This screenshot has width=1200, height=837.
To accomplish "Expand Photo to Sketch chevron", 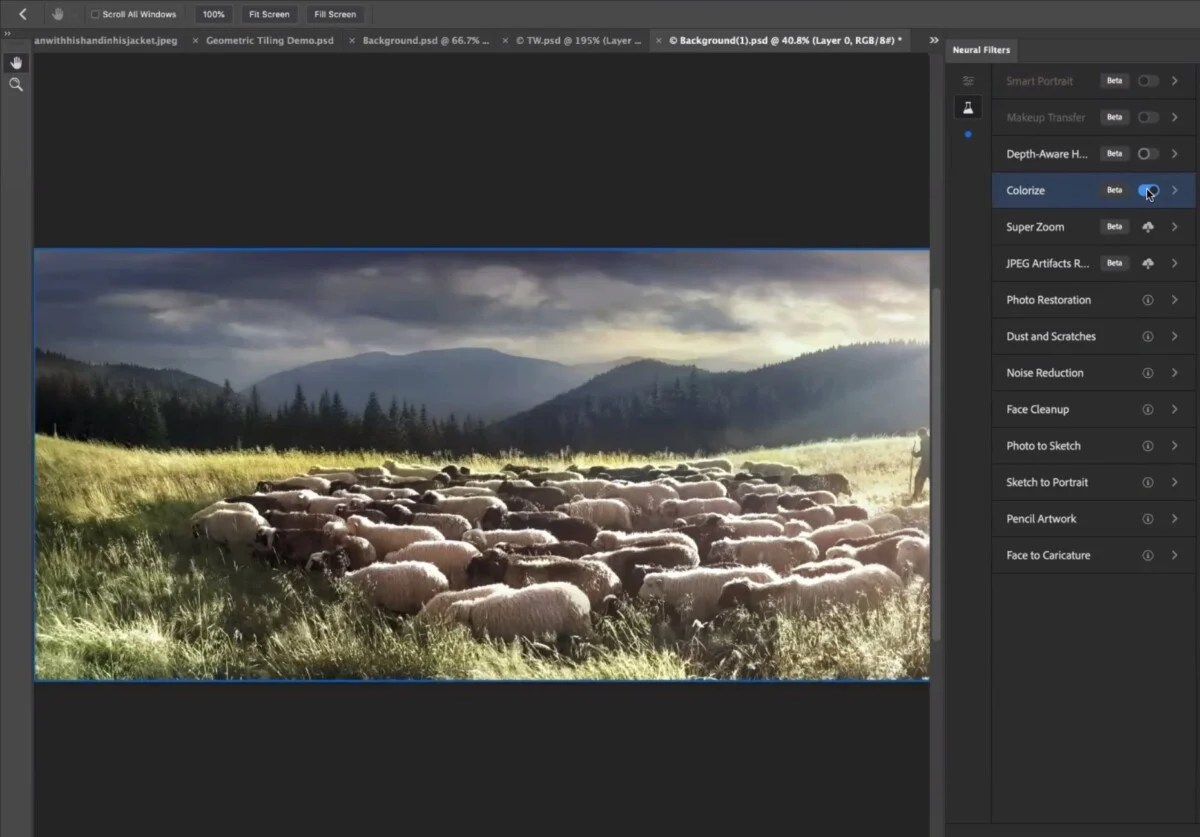I will coord(1175,446).
